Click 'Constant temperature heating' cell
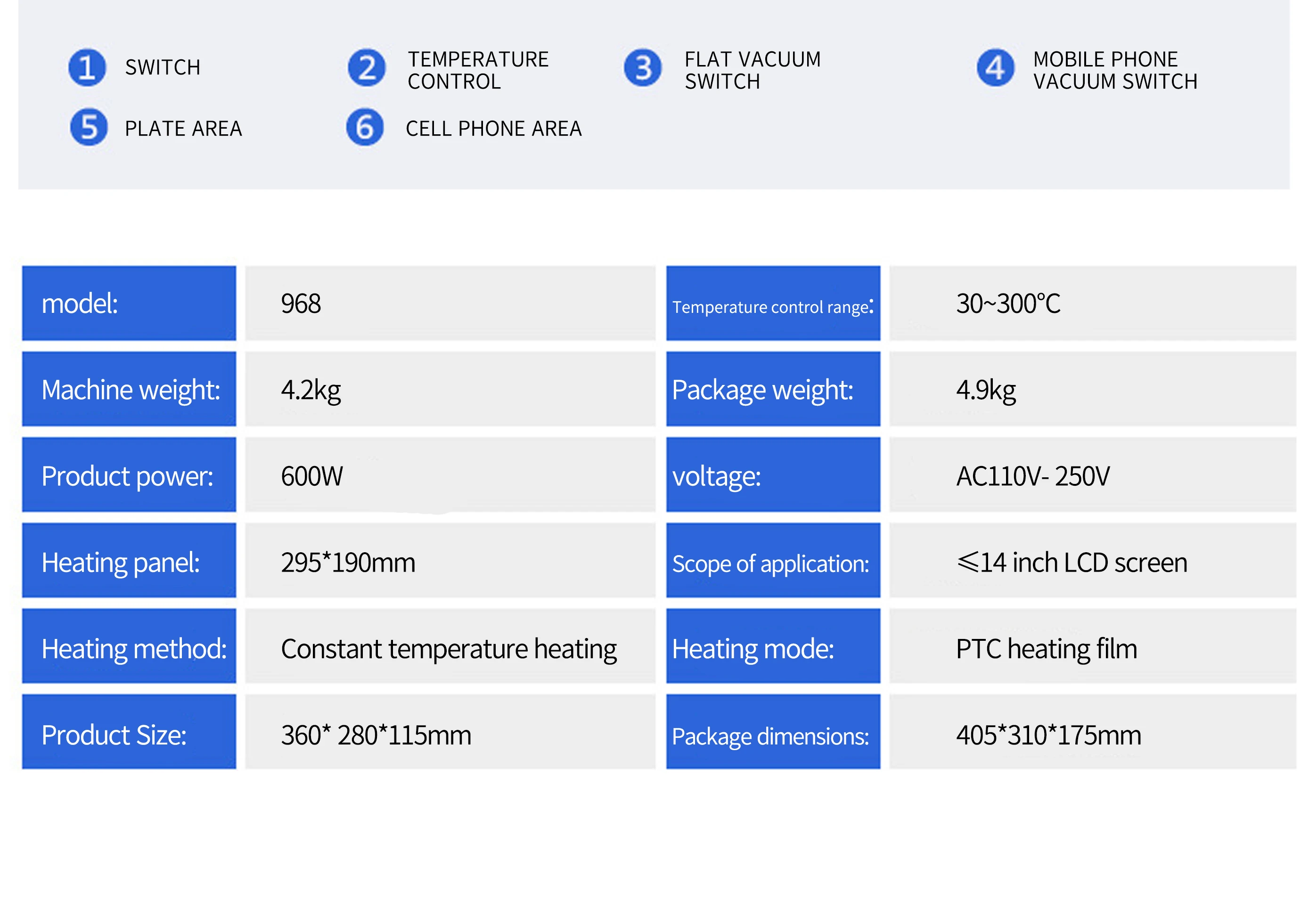1309x924 pixels. coord(449,649)
